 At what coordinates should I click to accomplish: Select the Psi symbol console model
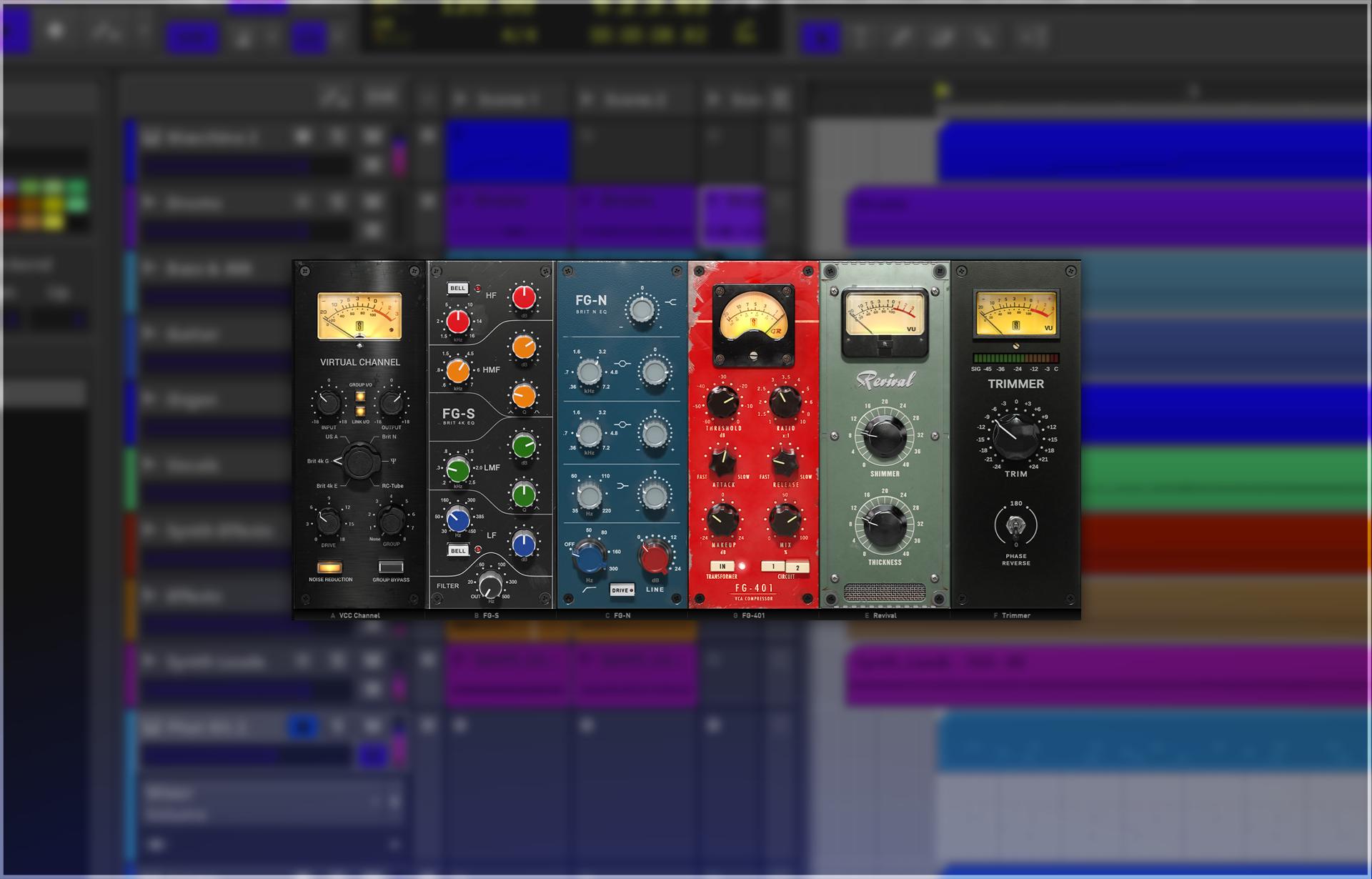pyautogui.click(x=393, y=461)
